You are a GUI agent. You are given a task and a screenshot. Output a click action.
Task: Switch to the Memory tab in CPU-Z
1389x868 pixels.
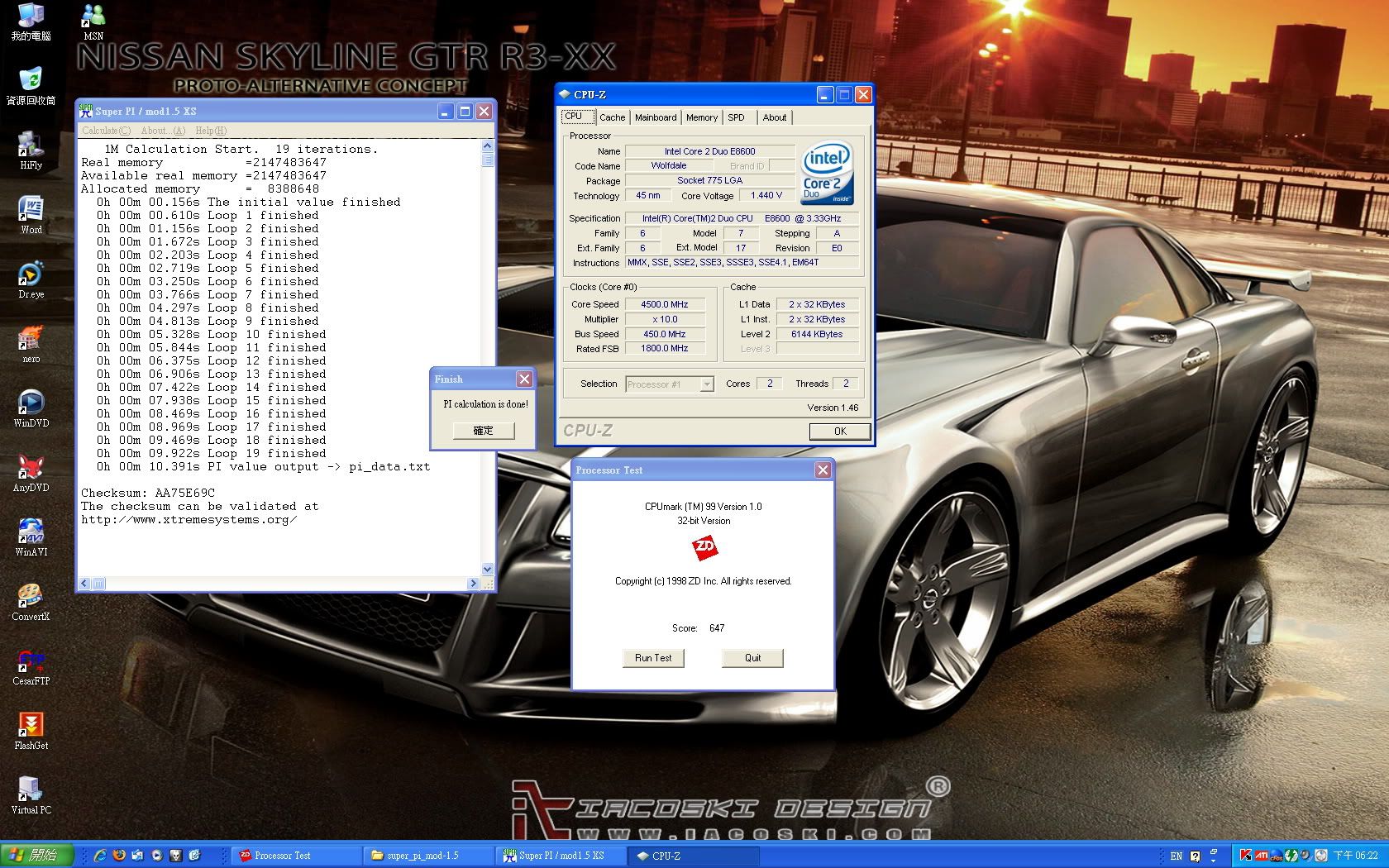tap(702, 117)
